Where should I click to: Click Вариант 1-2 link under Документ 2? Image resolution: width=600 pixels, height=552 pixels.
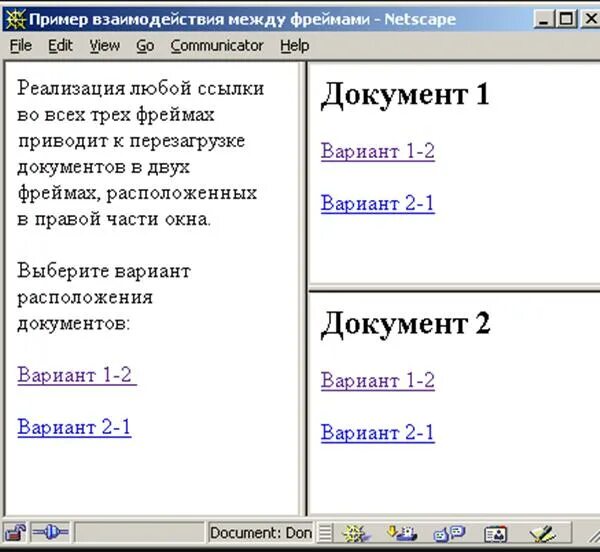click(x=378, y=380)
